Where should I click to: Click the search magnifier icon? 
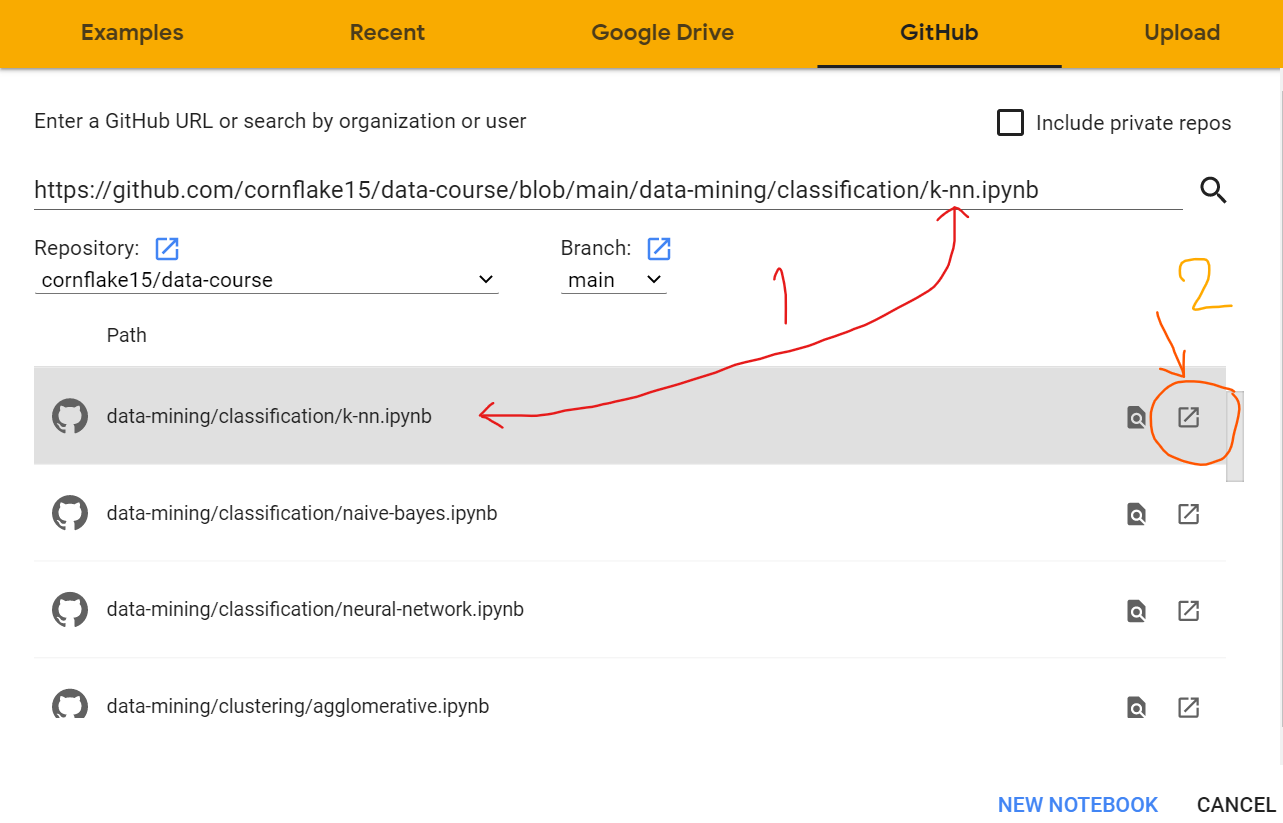[x=1213, y=190]
